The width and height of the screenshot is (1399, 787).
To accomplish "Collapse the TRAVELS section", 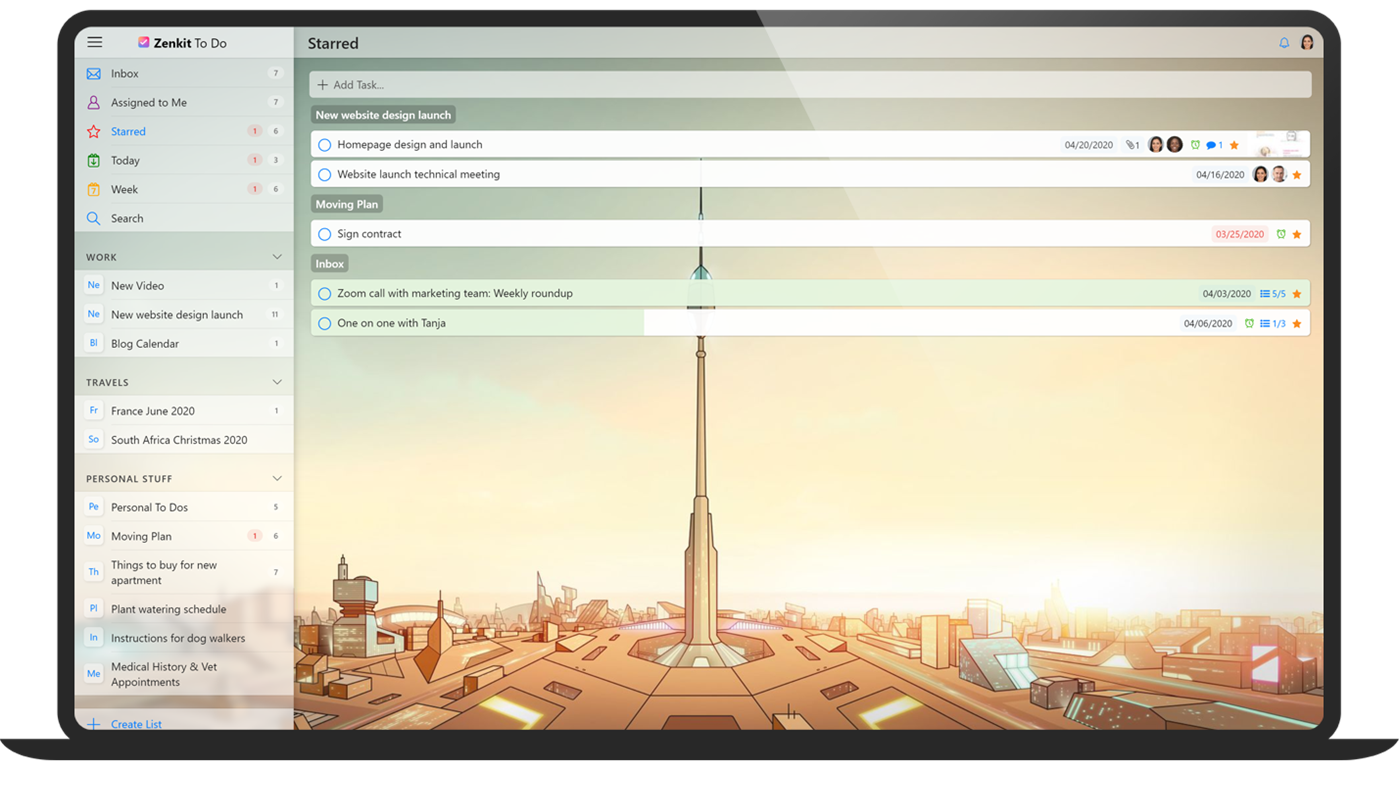I will click(277, 381).
